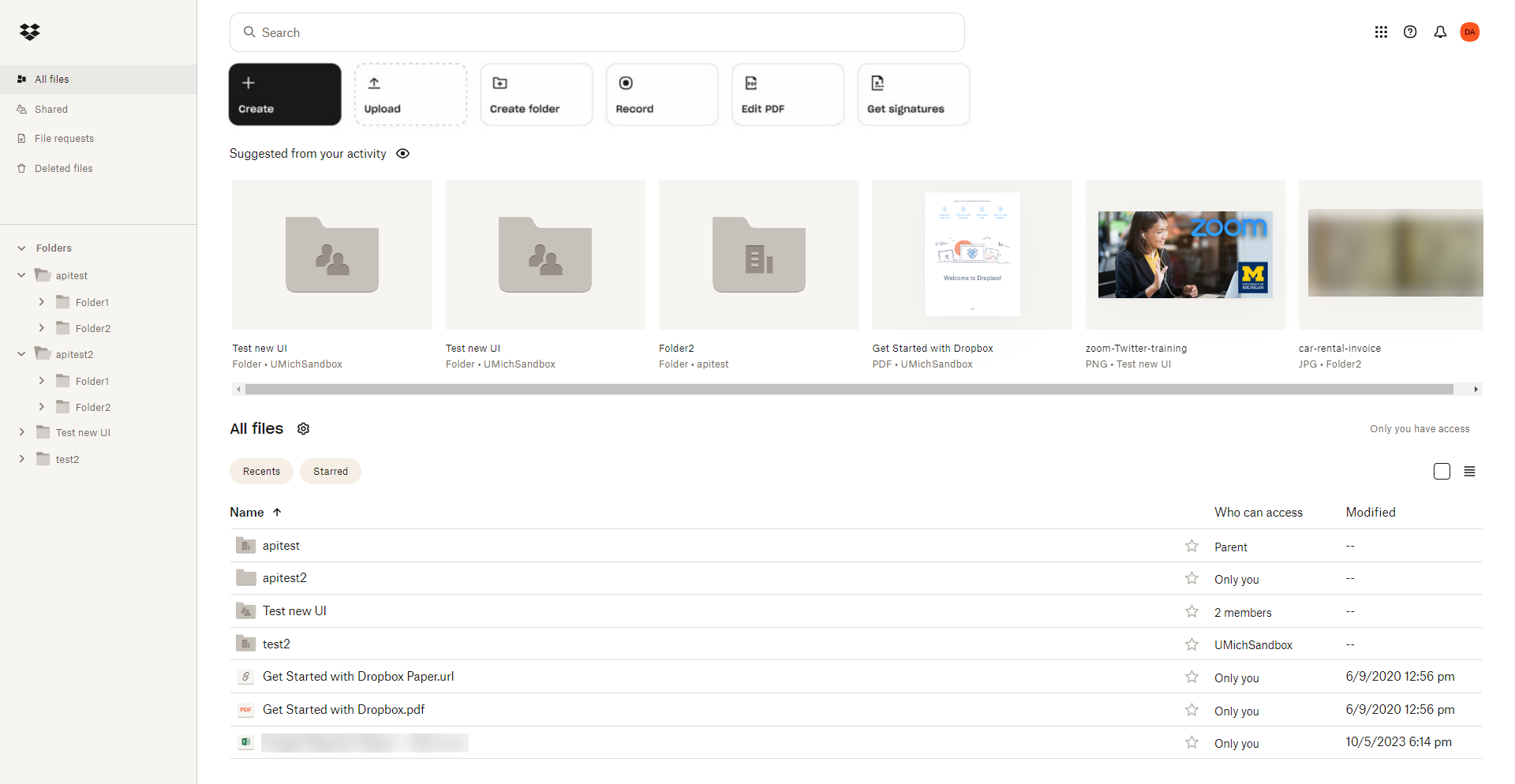Go to Deleted files
This screenshot has height=784, width=1515.
tap(63, 169)
